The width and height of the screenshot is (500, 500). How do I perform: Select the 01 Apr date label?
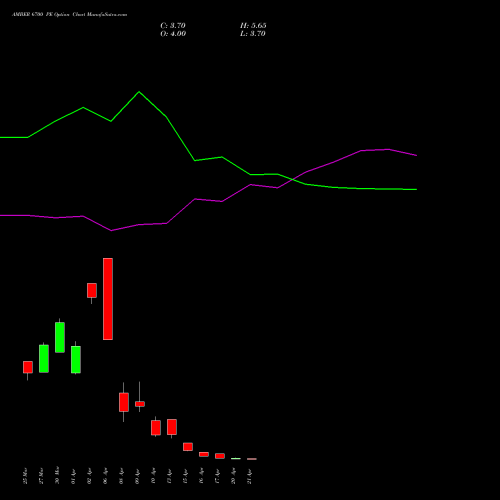click(x=73, y=477)
